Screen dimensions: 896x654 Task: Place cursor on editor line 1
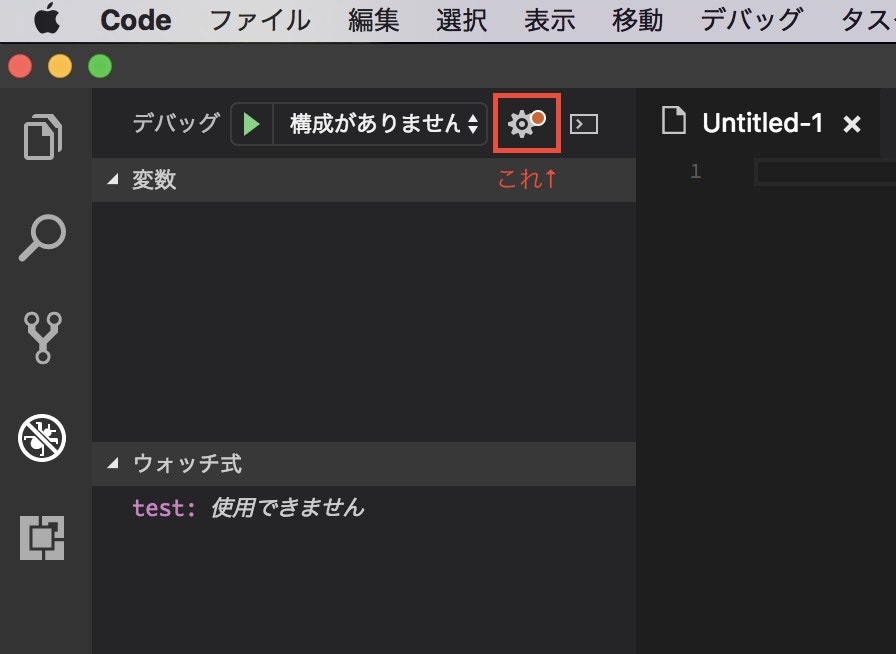point(826,173)
